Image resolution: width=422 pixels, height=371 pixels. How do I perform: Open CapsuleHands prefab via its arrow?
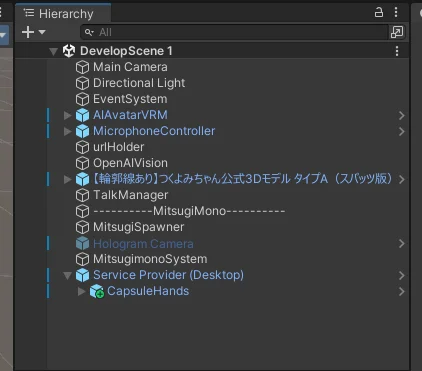pyautogui.click(x=402, y=291)
